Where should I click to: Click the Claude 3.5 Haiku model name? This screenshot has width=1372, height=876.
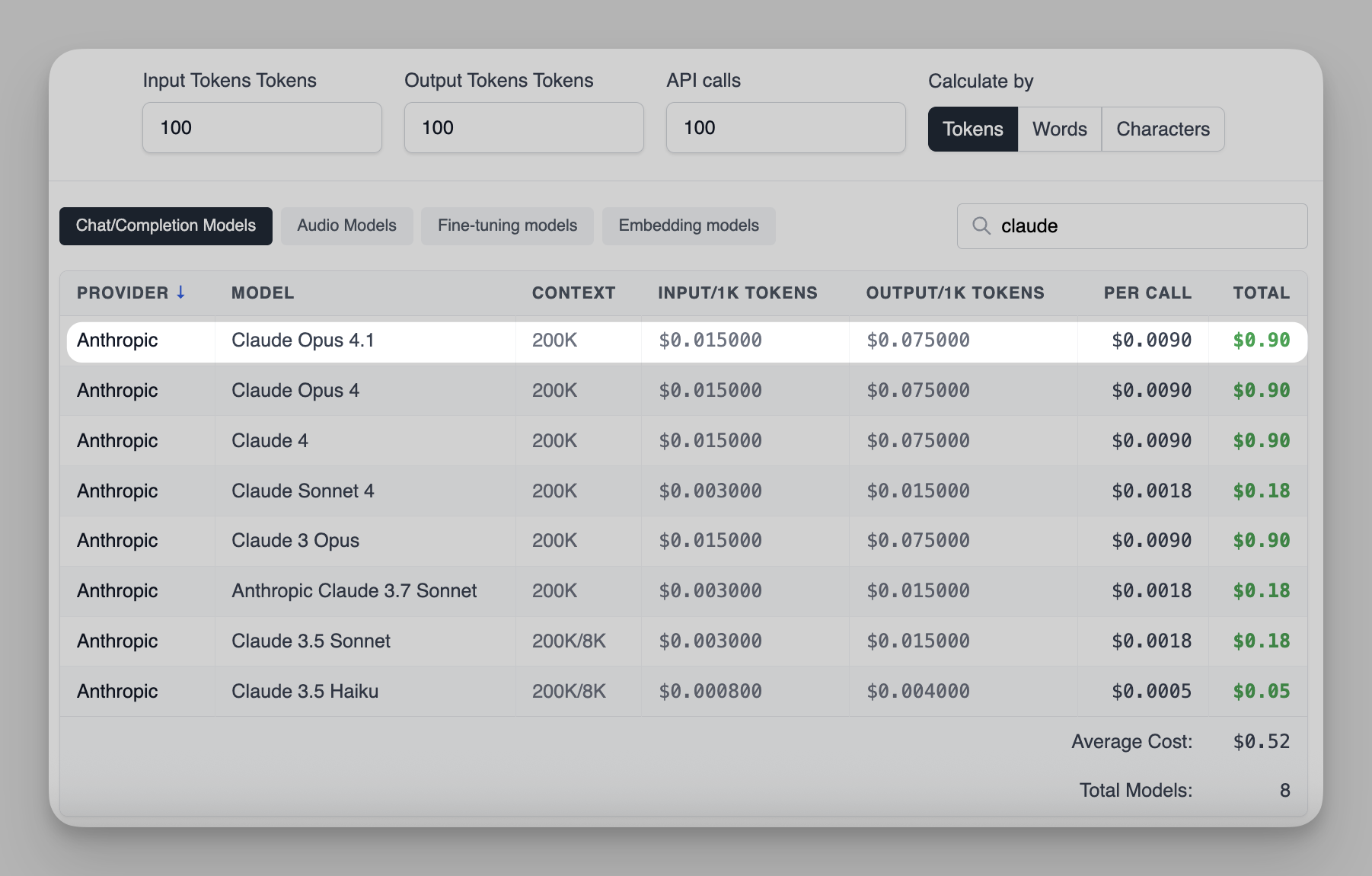tap(305, 692)
